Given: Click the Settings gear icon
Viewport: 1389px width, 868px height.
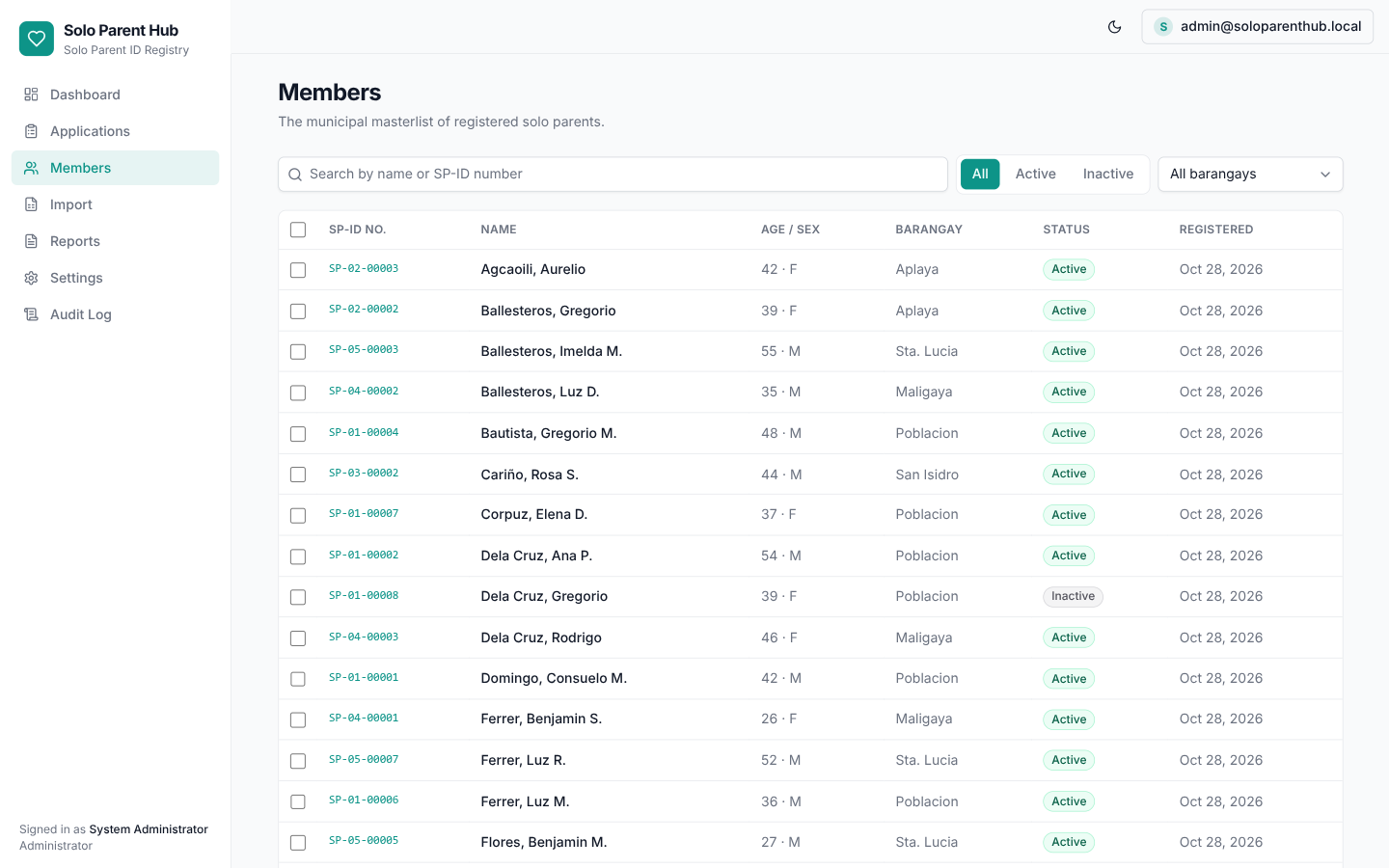Looking at the screenshot, I should tap(31, 278).
